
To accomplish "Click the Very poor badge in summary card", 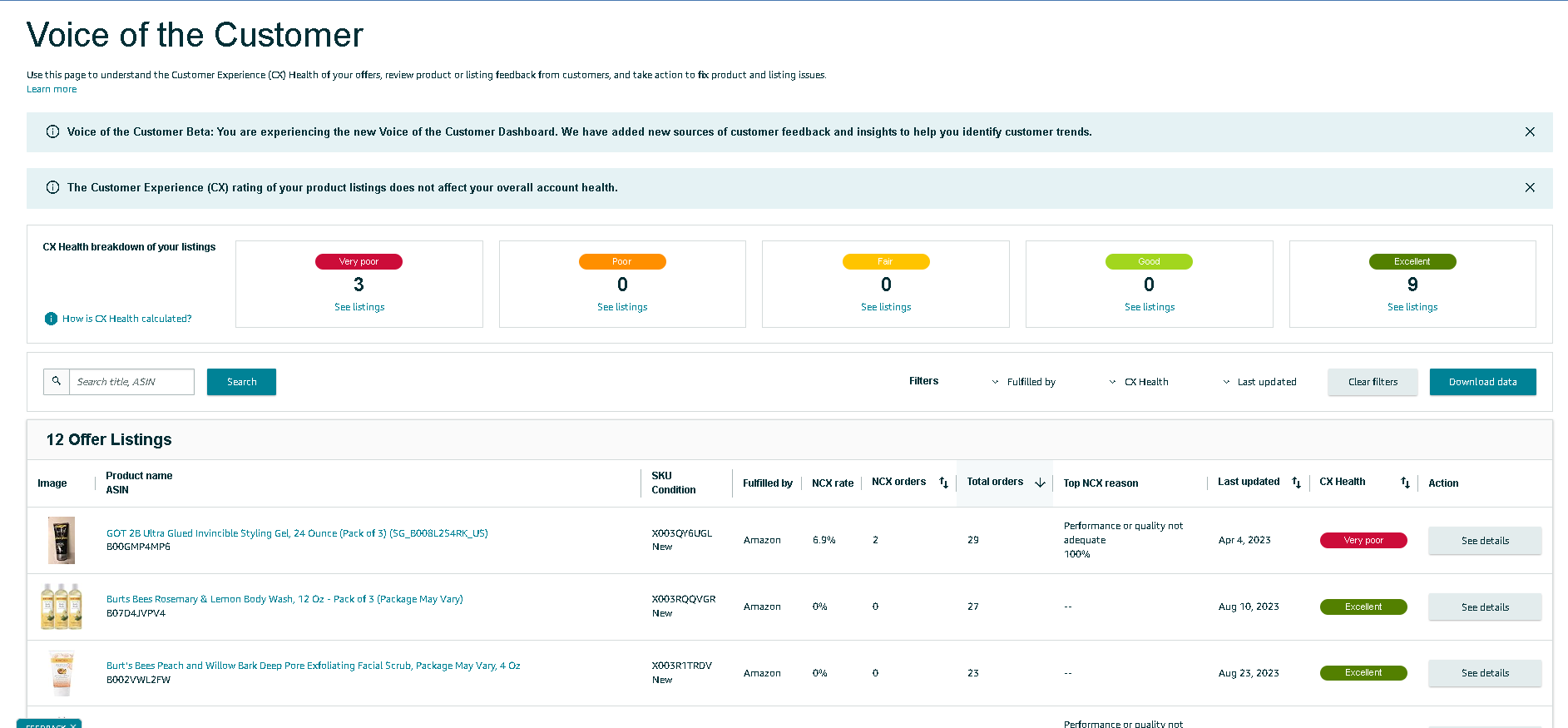I will (x=359, y=261).
